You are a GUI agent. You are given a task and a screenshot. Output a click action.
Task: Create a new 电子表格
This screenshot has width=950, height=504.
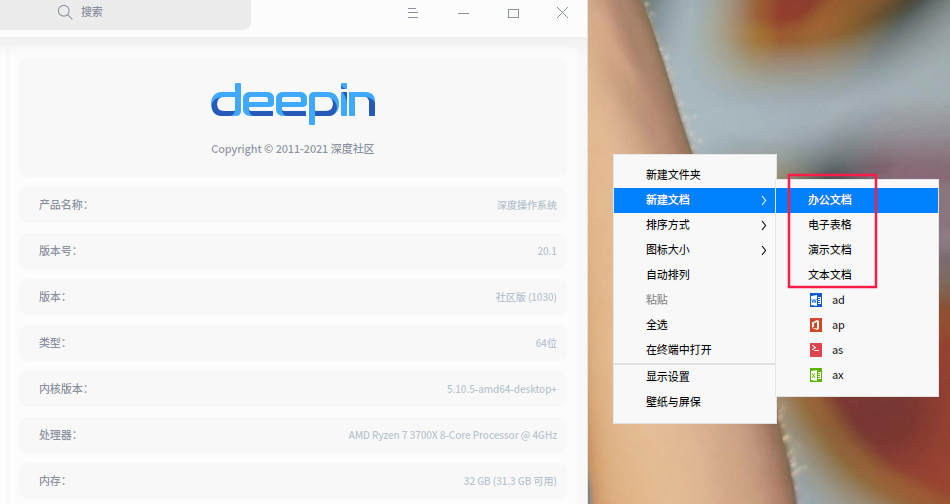click(x=857, y=225)
